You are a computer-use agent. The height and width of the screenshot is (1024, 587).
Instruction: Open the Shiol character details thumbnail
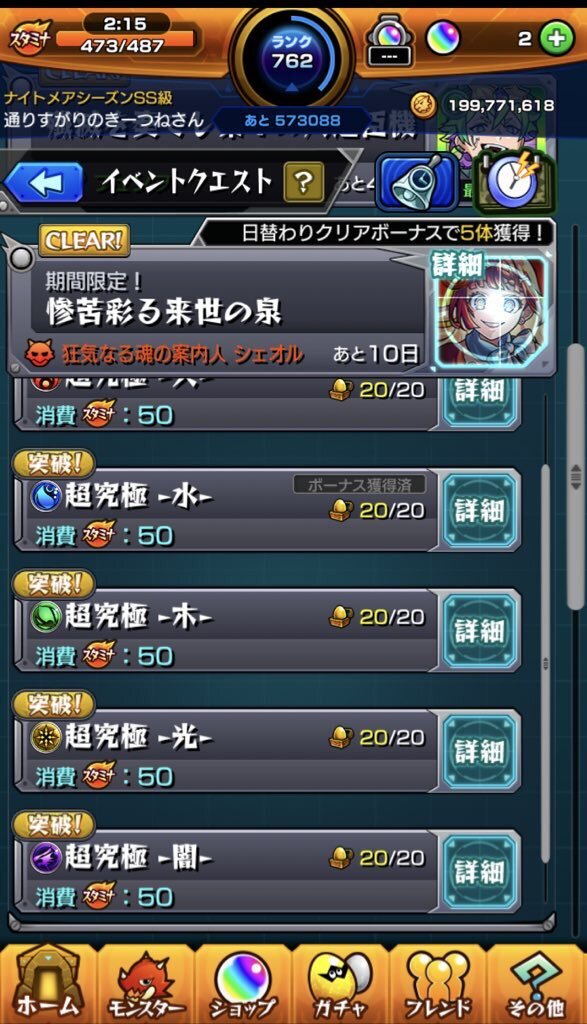(492, 312)
